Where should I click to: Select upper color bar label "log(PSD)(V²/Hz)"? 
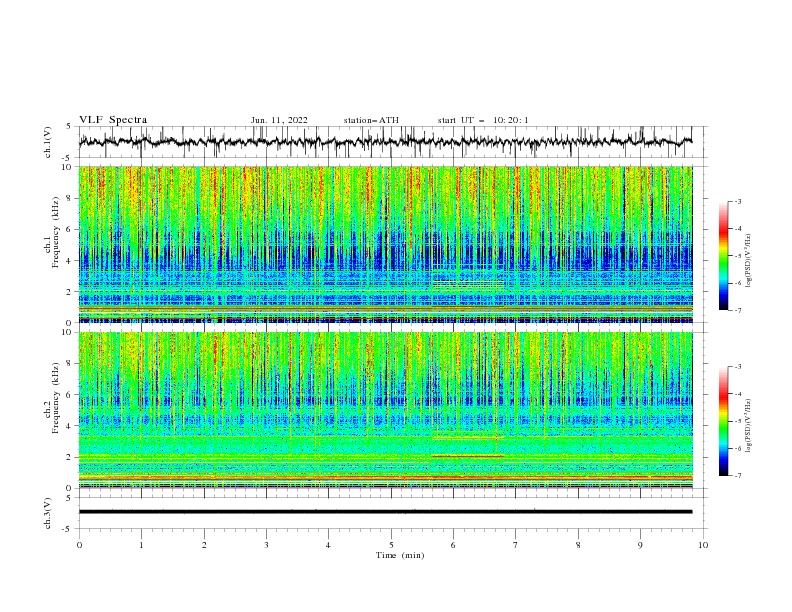pyautogui.click(x=748, y=261)
